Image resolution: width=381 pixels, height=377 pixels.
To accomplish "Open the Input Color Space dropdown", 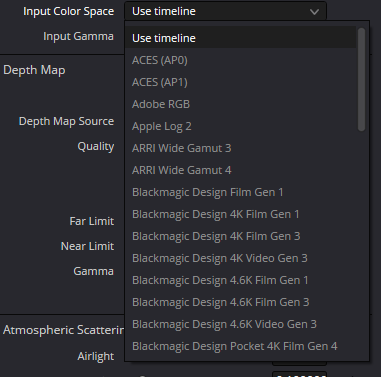I will [x=225, y=11].
